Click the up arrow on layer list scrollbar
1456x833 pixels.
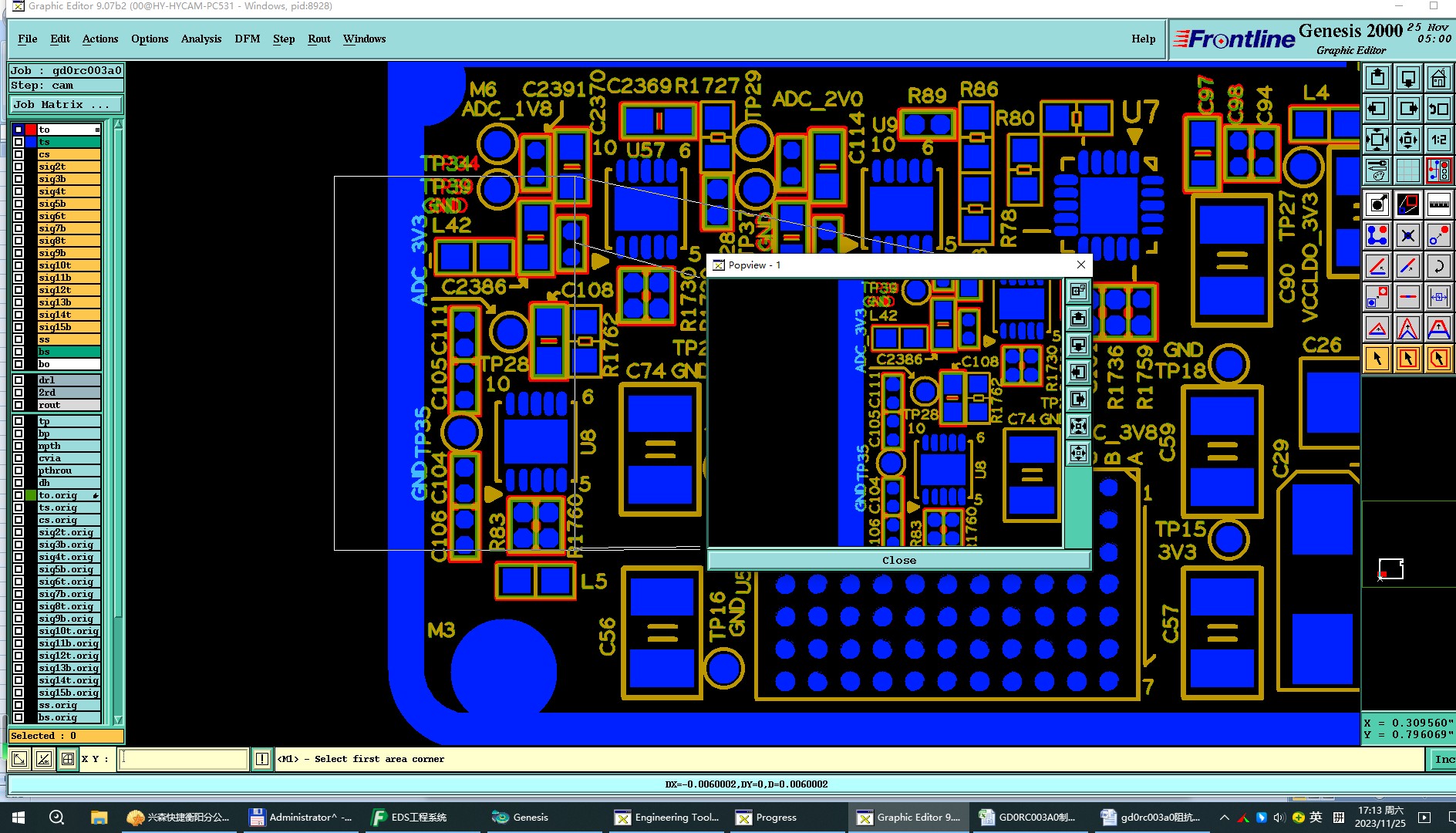click(118, 125)
